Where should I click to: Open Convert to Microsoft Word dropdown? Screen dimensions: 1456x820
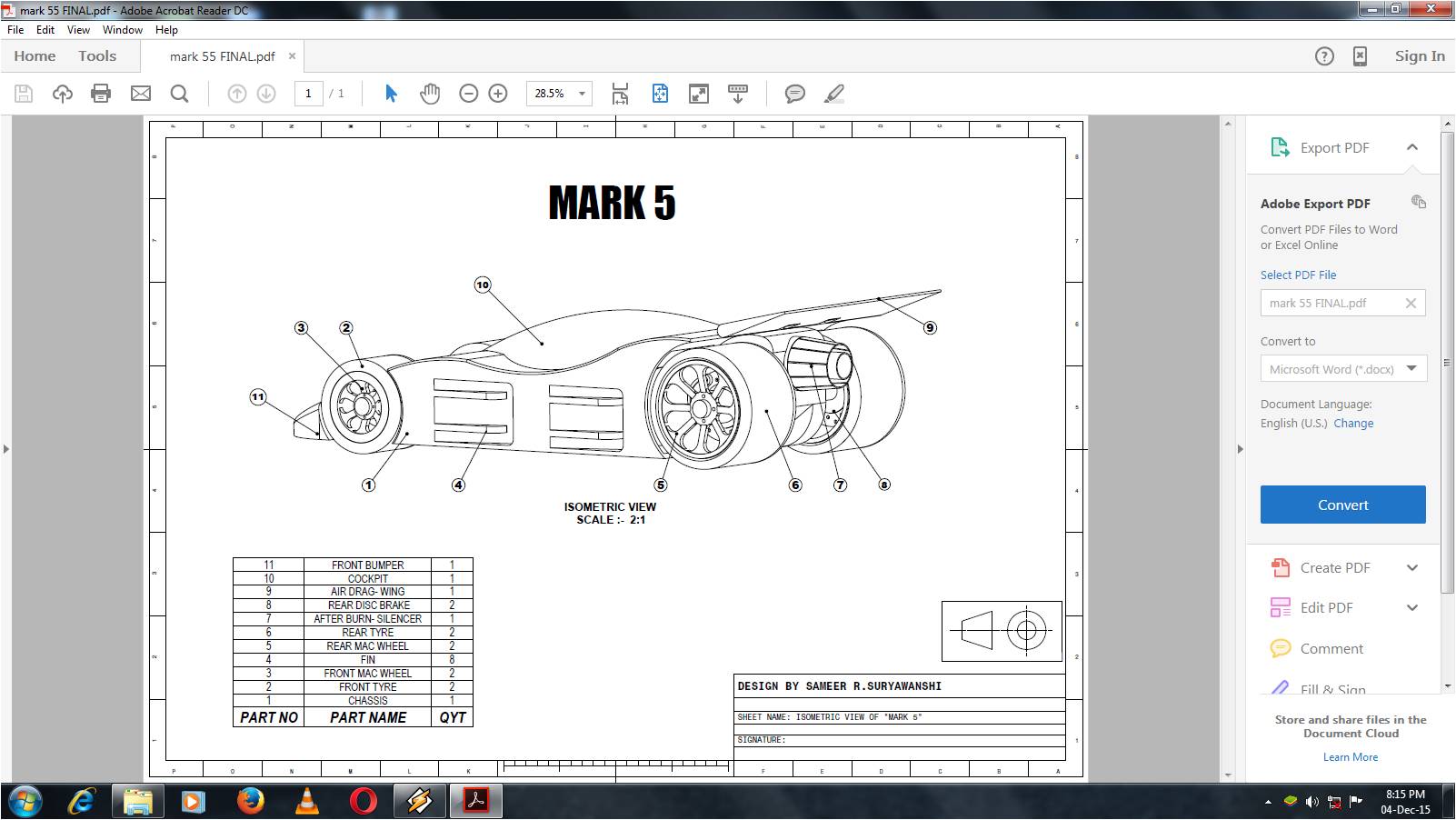pos(1411,368)
